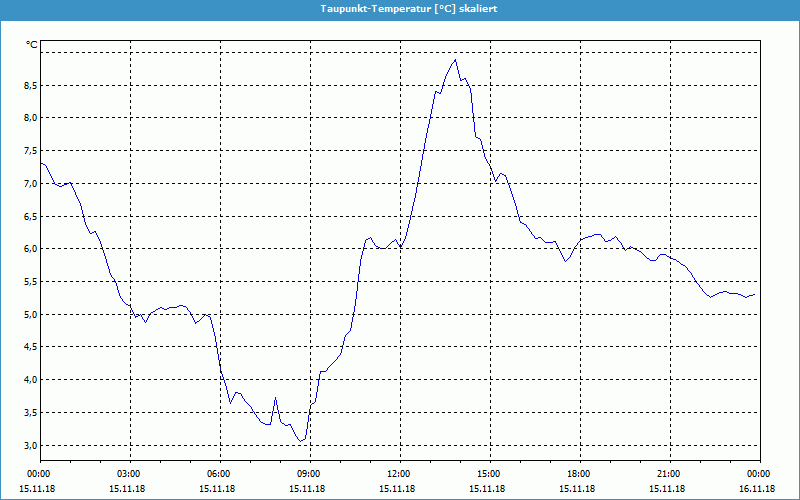Choose the 18:00 label on the time axis
800x500 pixels.
click(x=579, y=474)
